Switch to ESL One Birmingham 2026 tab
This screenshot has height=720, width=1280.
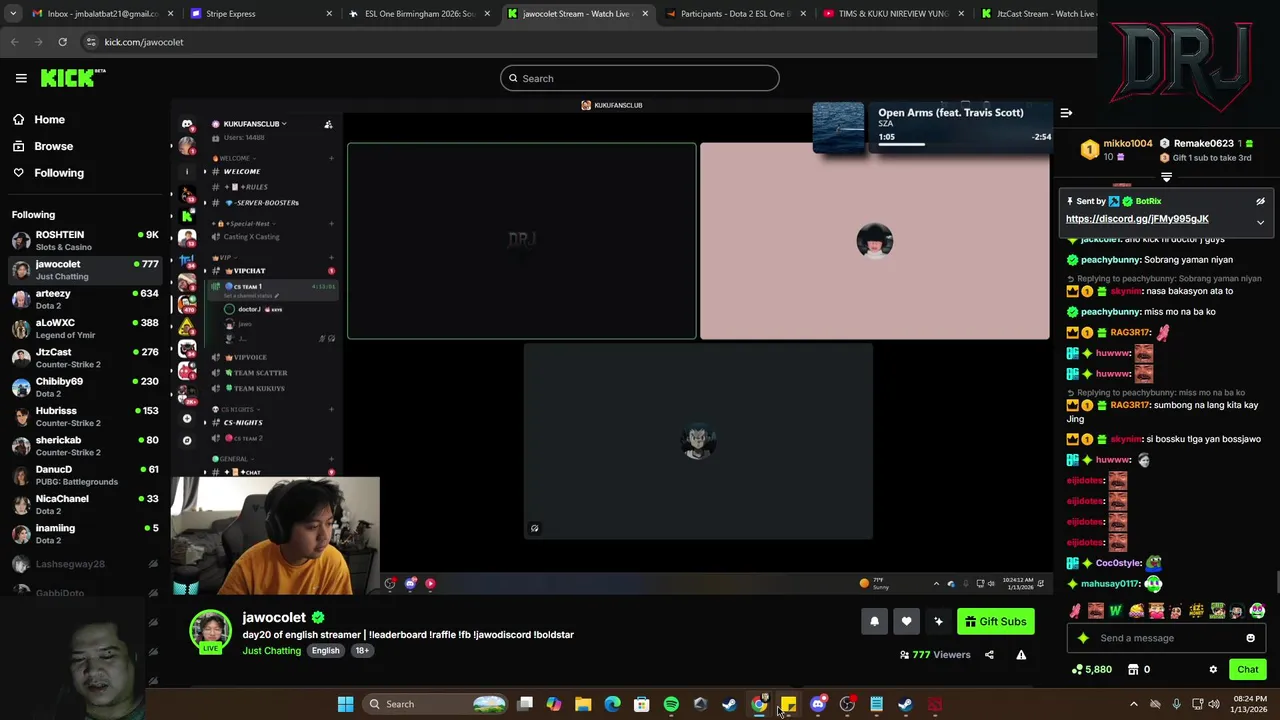(x=420, y=14)
